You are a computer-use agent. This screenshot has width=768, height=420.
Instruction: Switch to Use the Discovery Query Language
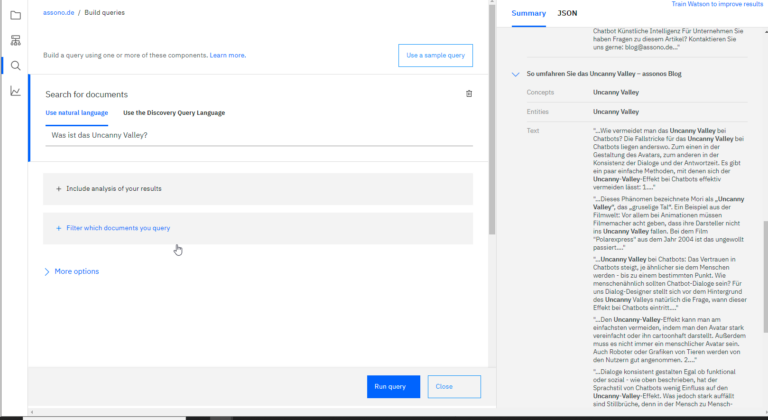(174, 113)
